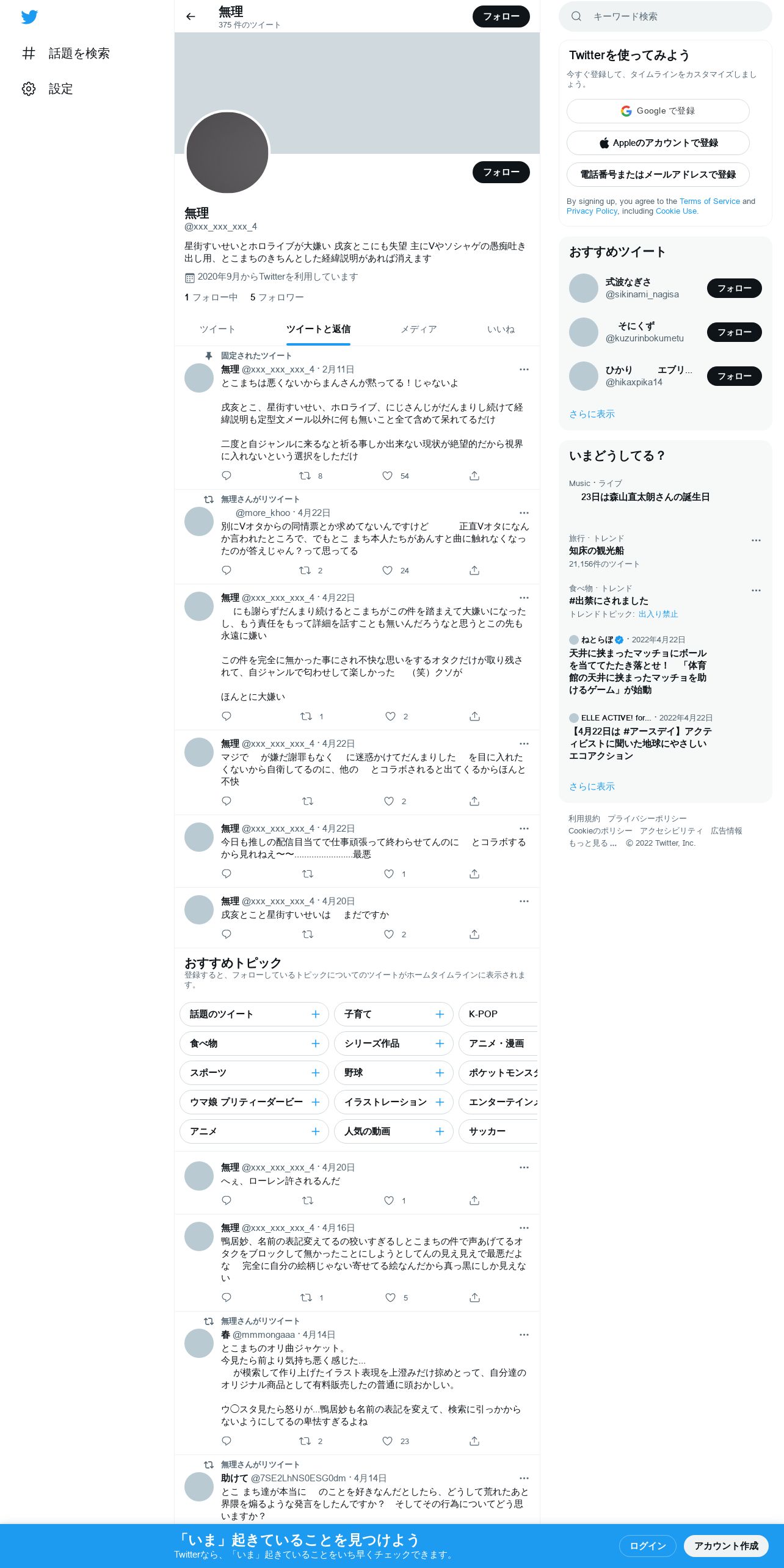Switch to the ツイート tab
The width and height of the screenshot is (784, 1568).
(x=217, y=330)
